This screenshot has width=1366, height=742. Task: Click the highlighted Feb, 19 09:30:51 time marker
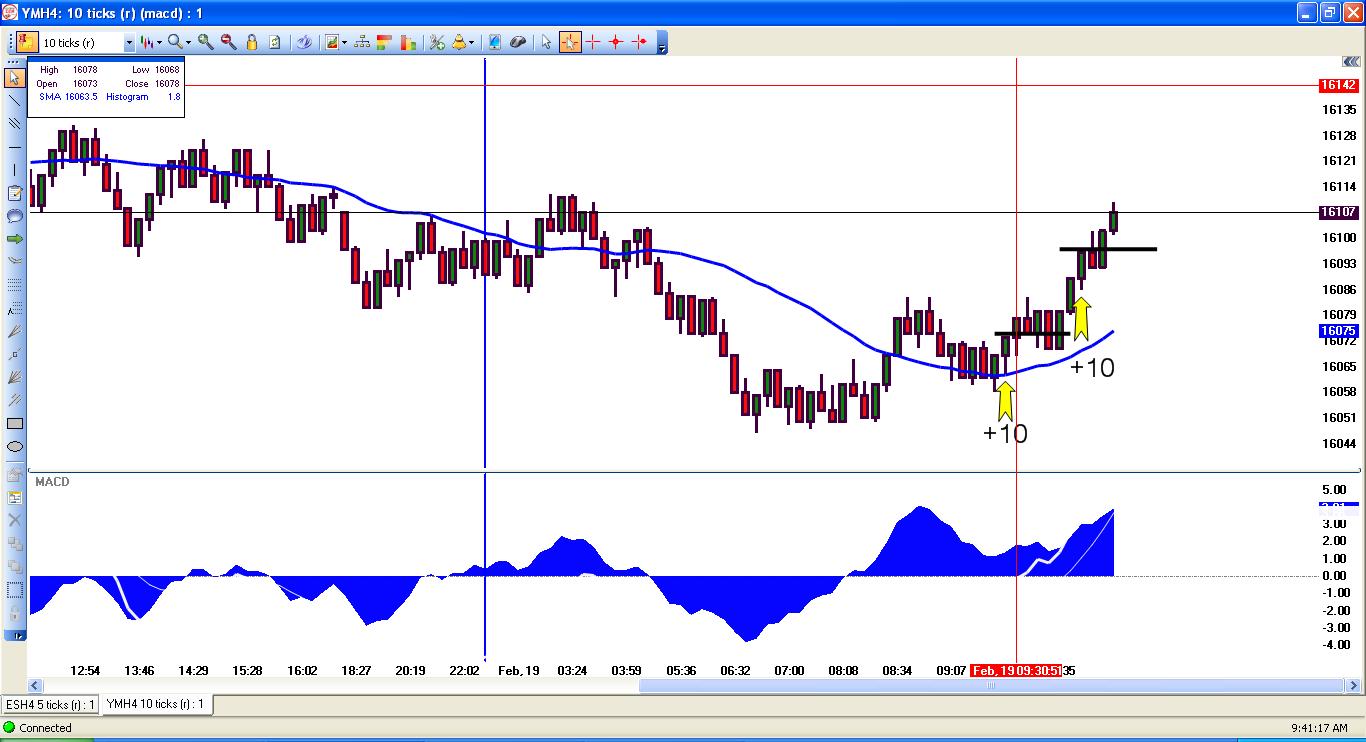click(x=1016, y=670)
